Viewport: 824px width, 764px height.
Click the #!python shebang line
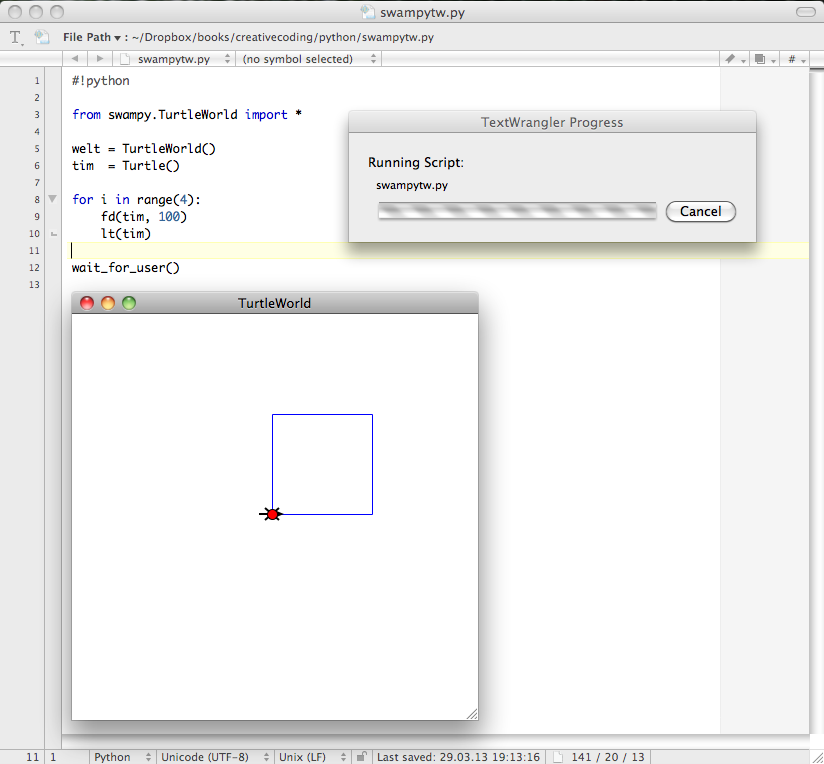(100, 80)
